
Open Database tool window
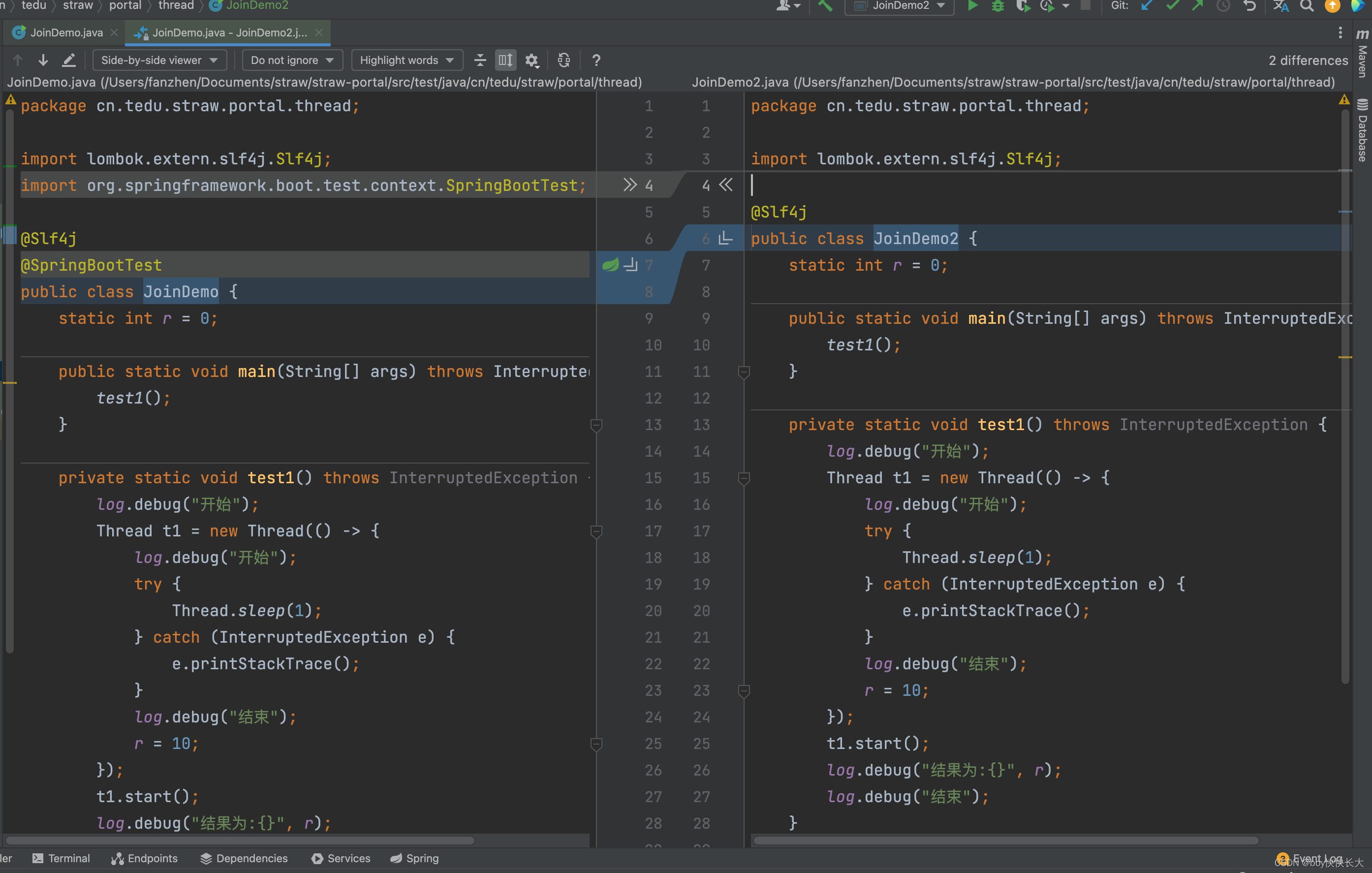click(x=1362, y=130)
